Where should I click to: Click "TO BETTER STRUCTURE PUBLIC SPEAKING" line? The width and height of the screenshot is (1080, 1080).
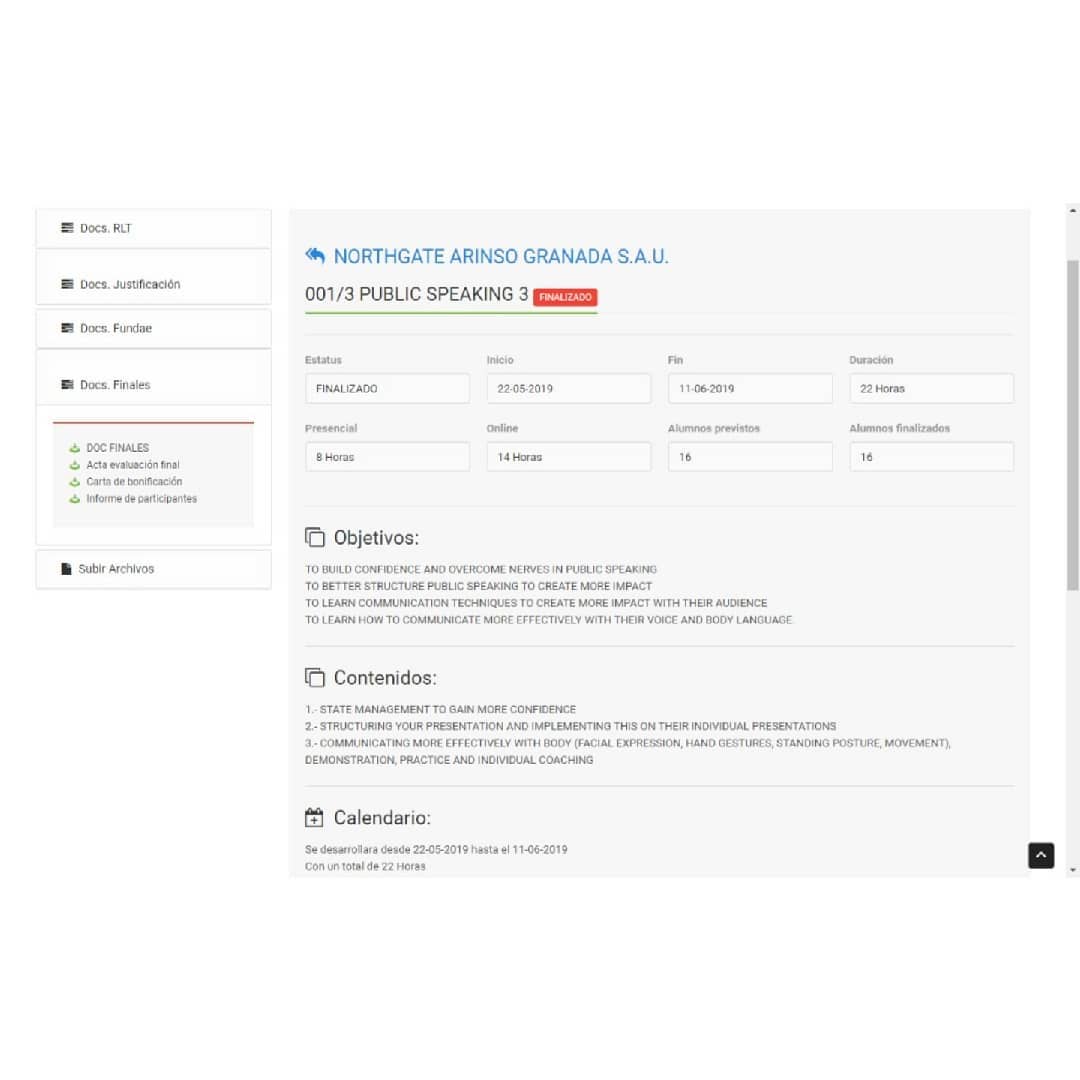click(x=478, y=586)
